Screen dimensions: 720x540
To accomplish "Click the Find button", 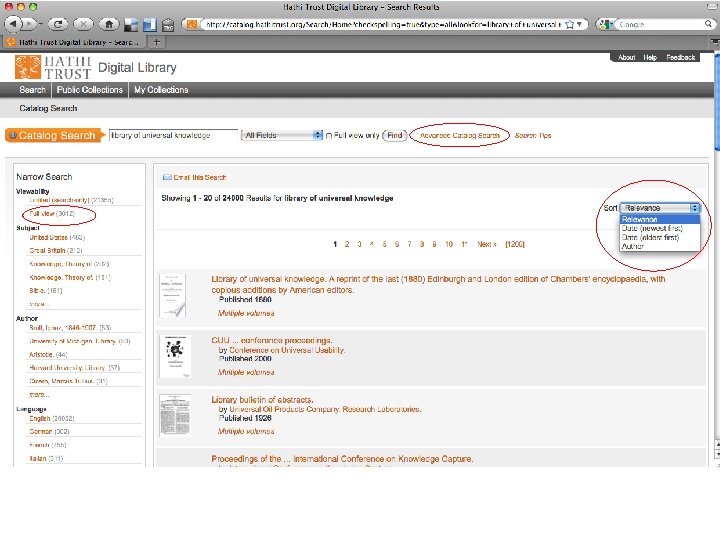I will pyautogui.click(x=394, y=135).
